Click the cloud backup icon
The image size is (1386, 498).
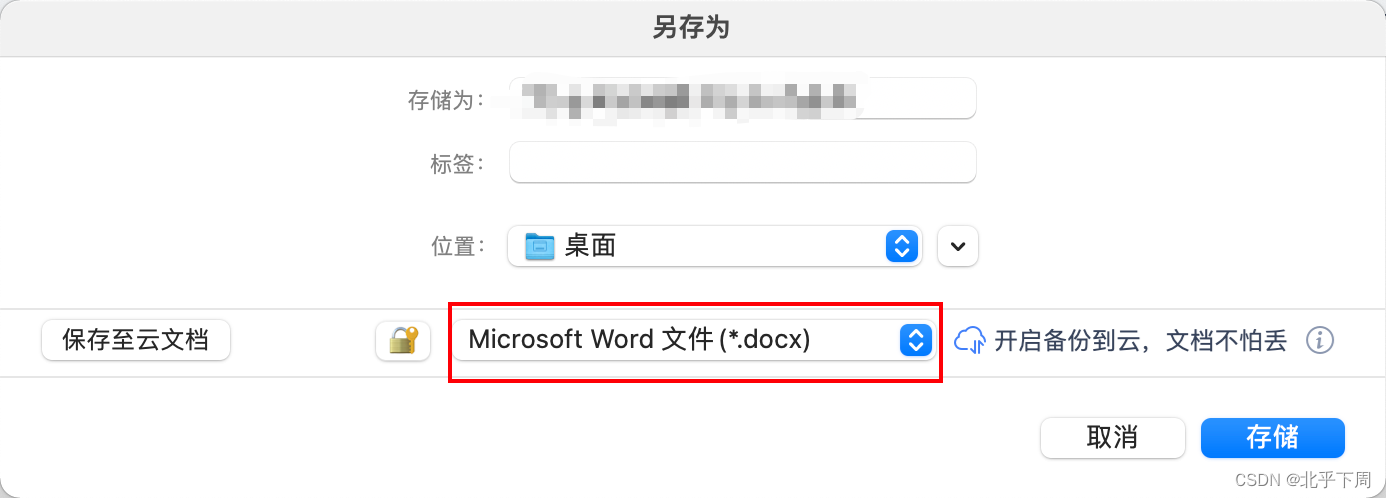click(970, 340)
